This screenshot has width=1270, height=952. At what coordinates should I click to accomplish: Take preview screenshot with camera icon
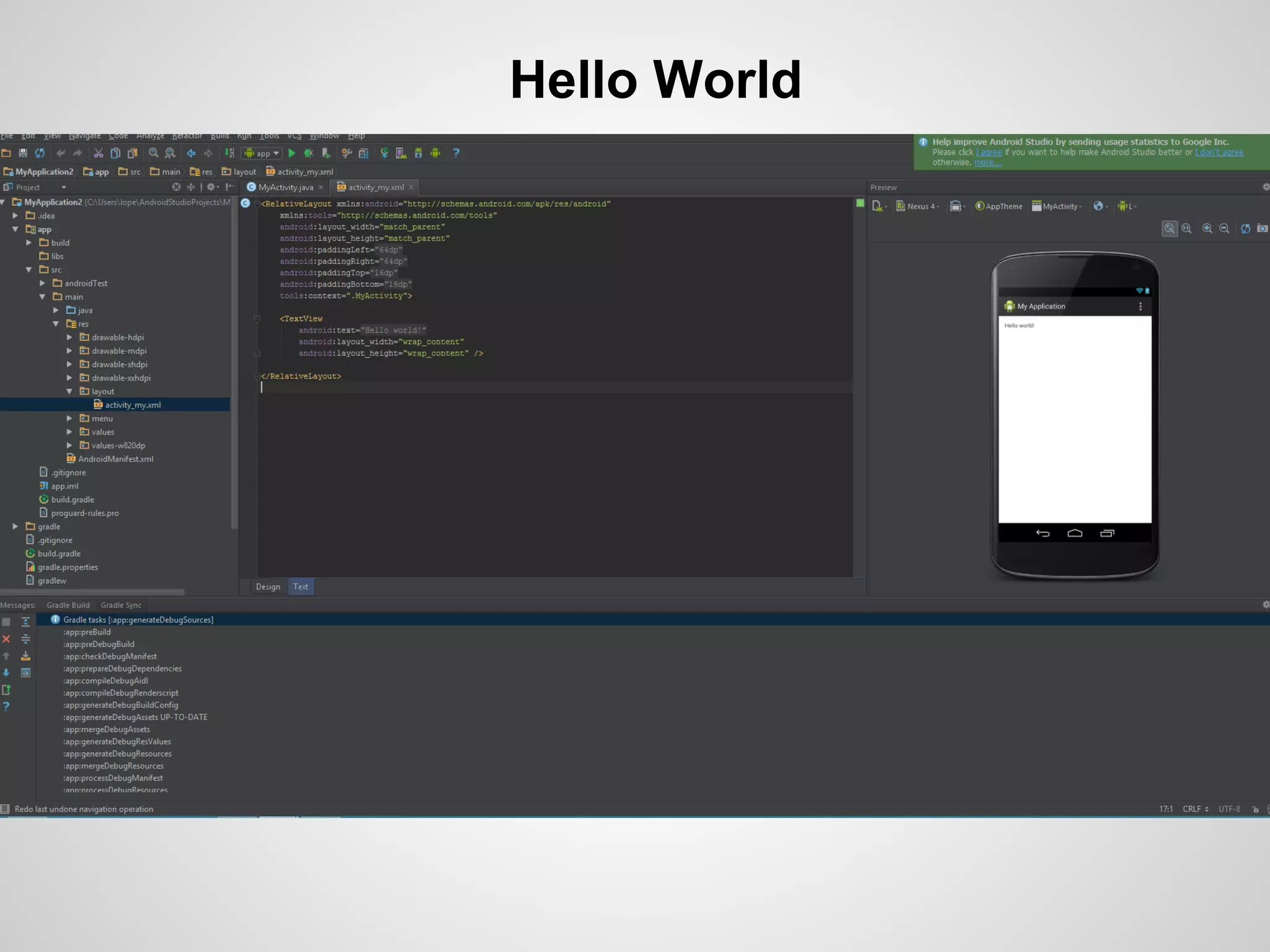(x=1263, y=229)
